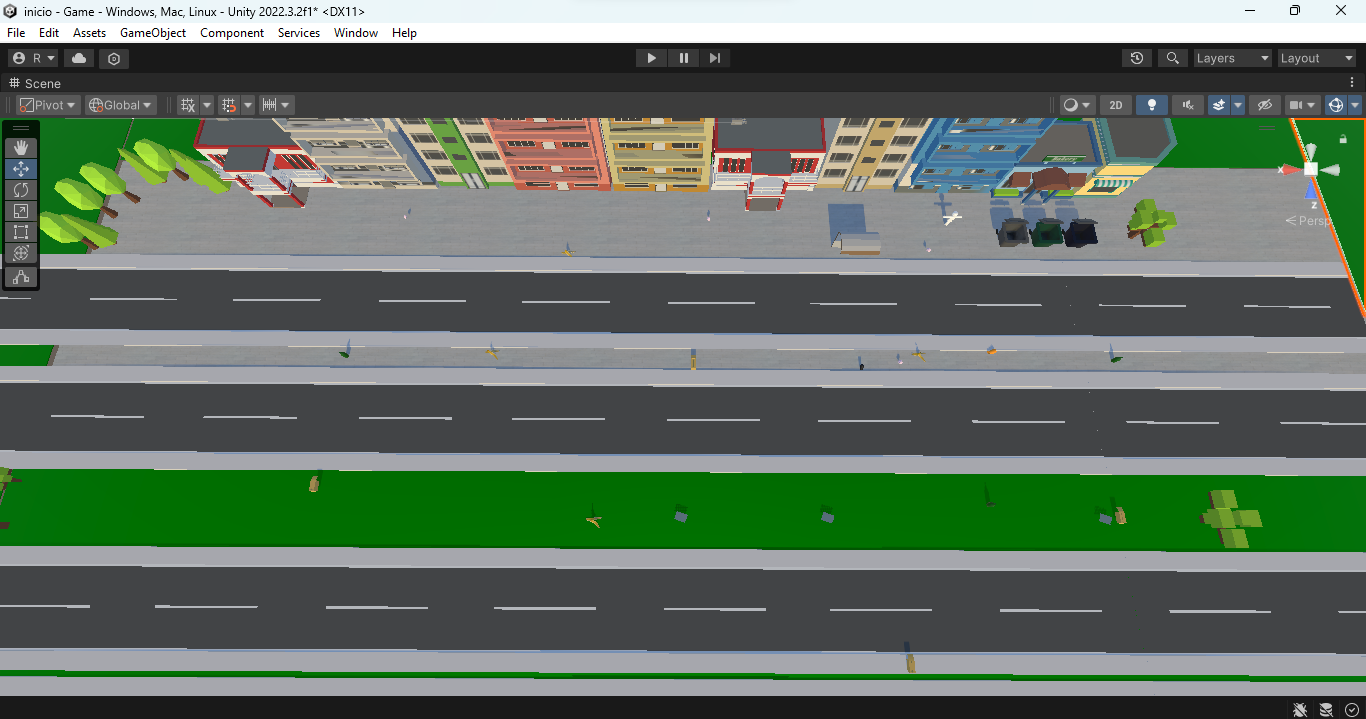Select the combined Transform tool
The image size is (1366, 719).
[21, 253]
